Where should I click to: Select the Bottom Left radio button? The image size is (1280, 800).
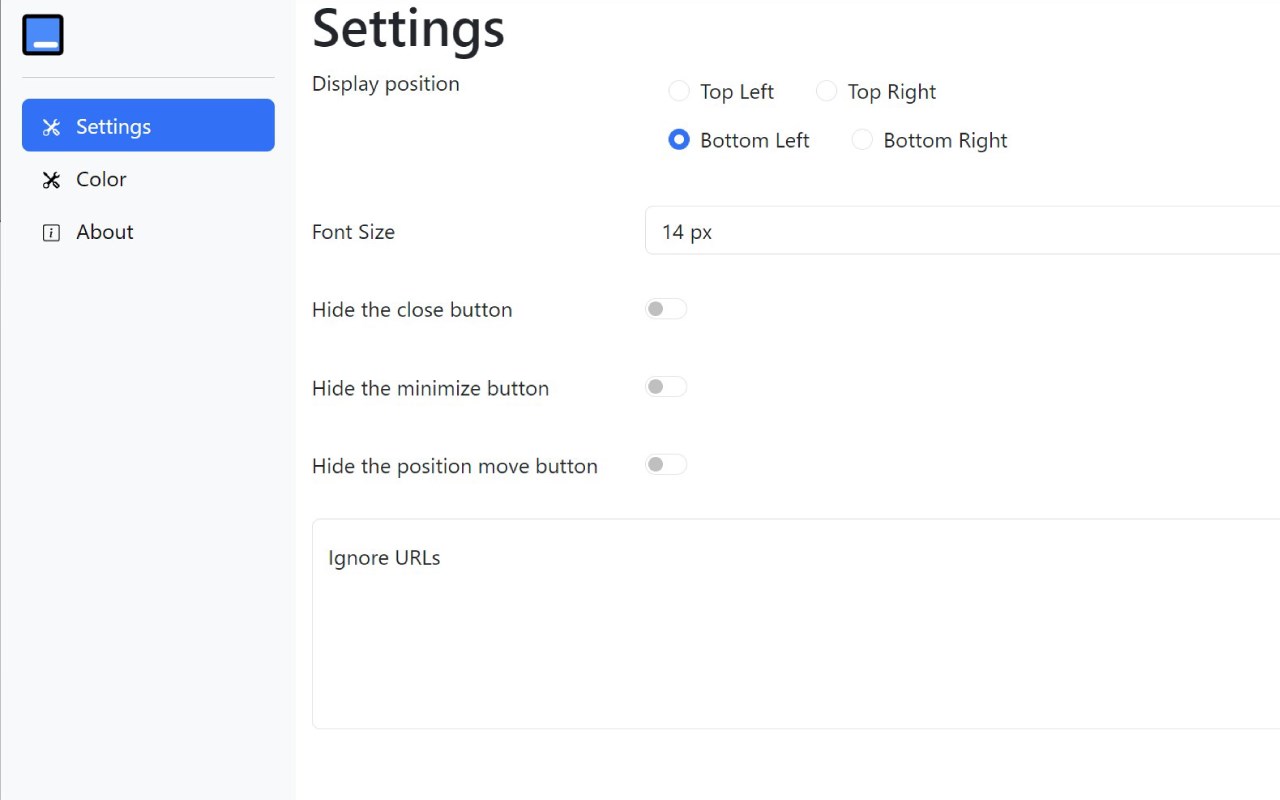click(679, 140)
